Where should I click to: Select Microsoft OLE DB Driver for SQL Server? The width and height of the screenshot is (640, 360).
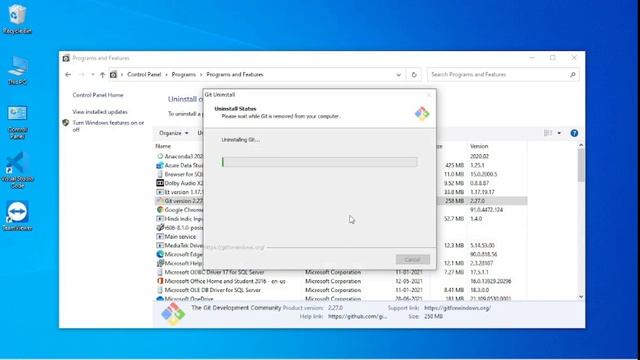[x=213, y=290]
